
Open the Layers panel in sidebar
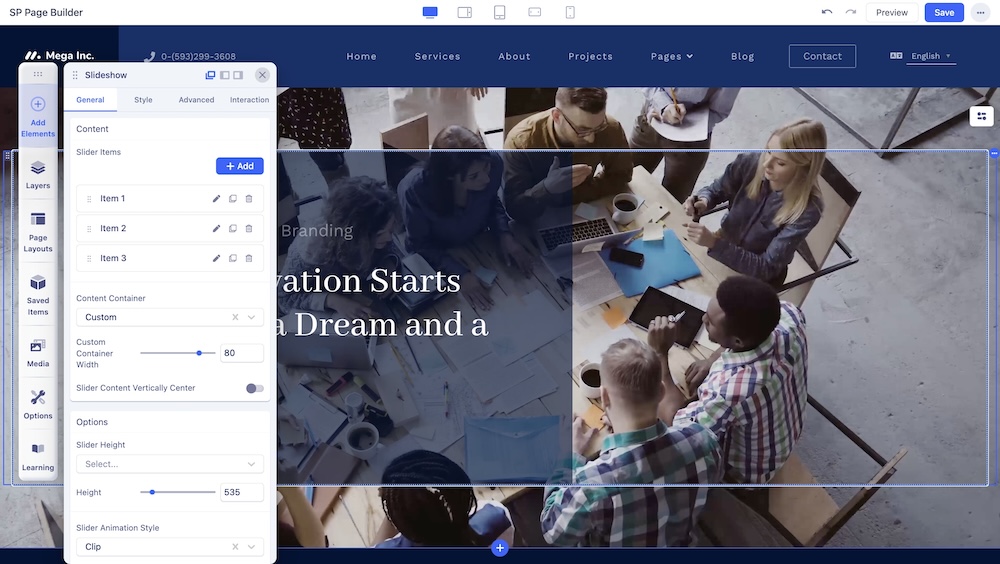pos(38,174)
